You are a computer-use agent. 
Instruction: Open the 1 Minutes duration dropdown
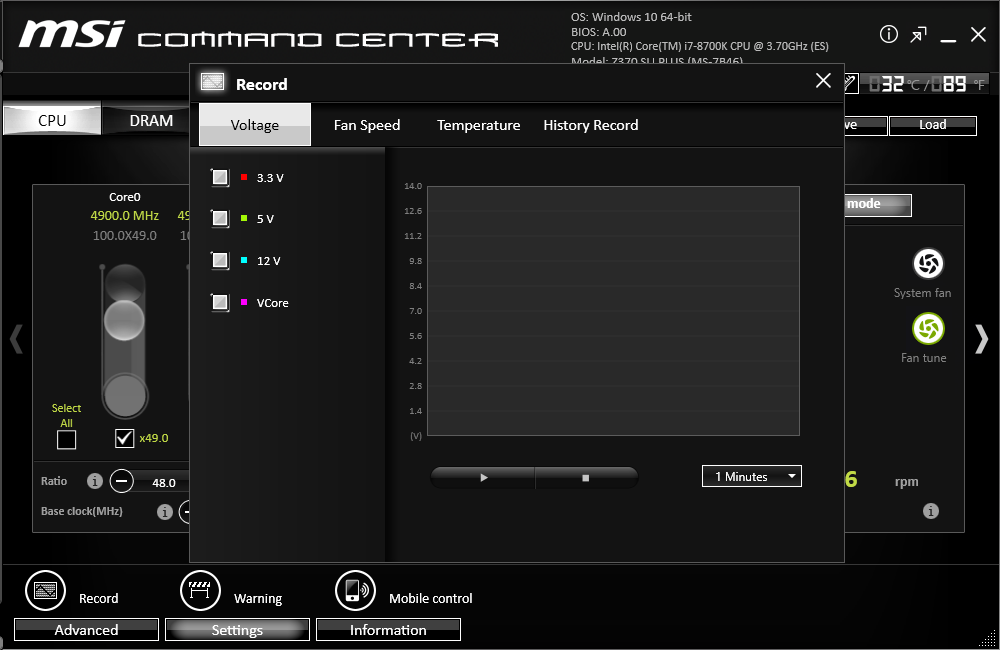(x=752, y=476)
